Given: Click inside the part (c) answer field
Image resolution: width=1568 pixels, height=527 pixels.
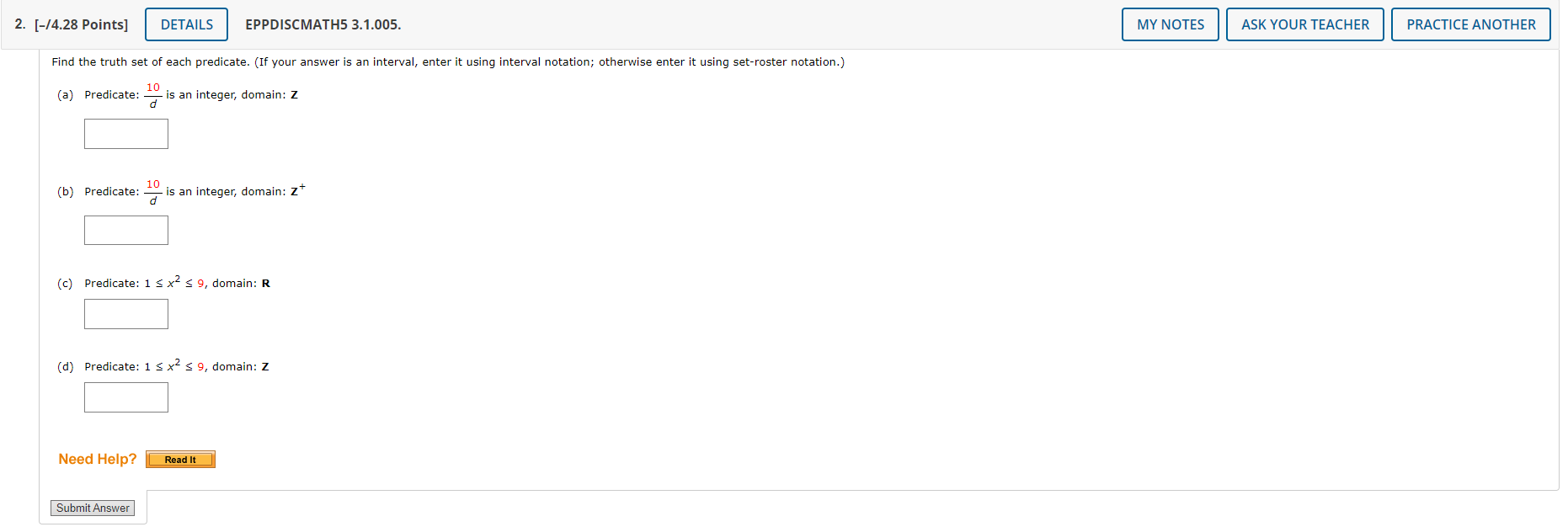Looking at the screenshot, I should 125,313.
